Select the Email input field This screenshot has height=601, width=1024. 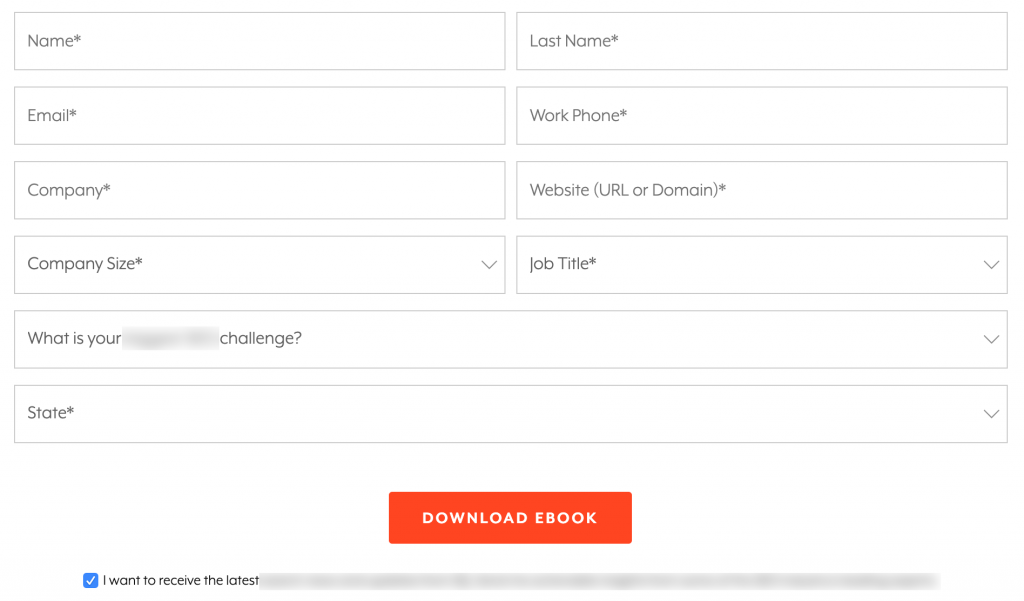coord(259,116)
